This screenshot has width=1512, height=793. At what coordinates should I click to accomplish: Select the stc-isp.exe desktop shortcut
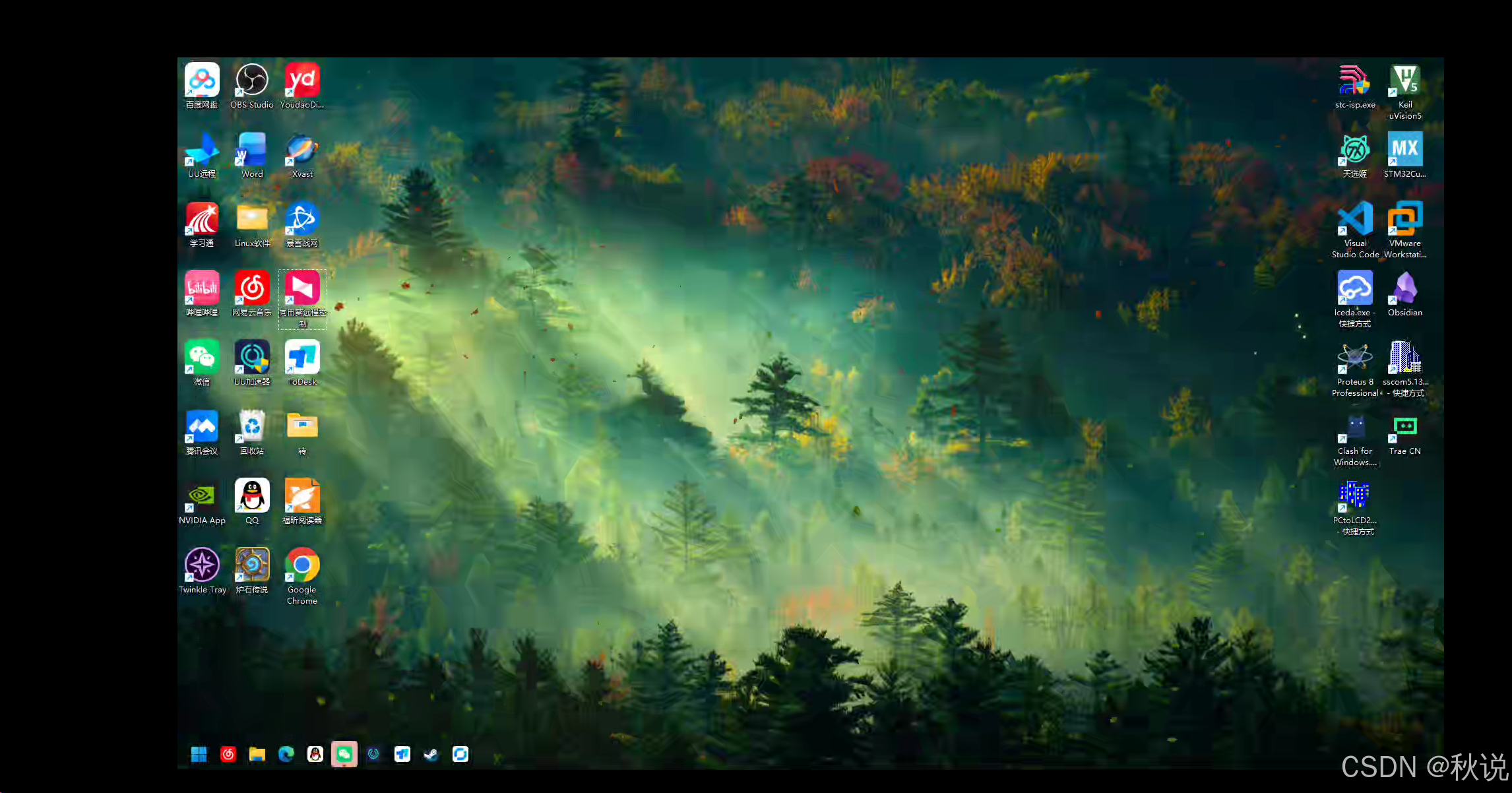coord(1355,81)
